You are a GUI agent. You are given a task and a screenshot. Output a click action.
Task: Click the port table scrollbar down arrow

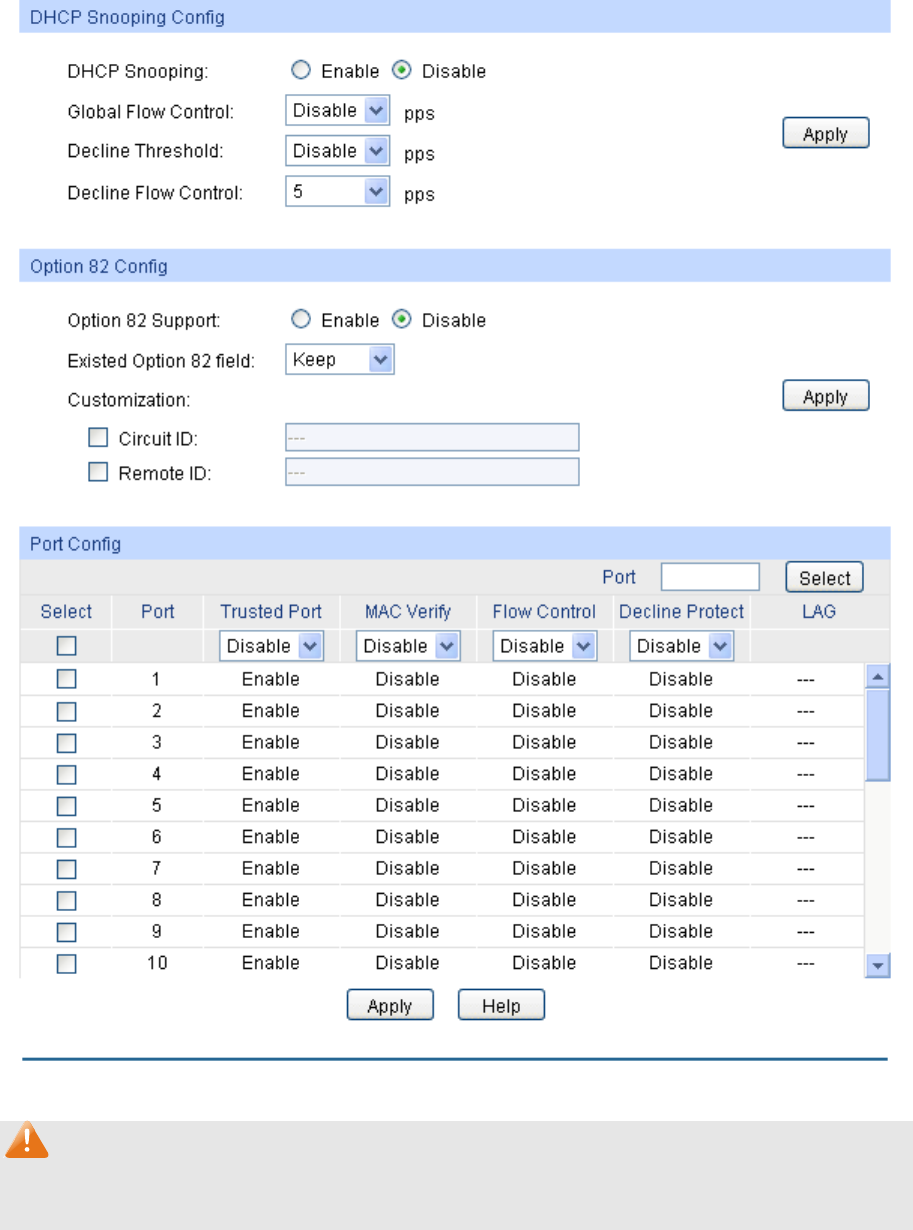pos(878,965)
